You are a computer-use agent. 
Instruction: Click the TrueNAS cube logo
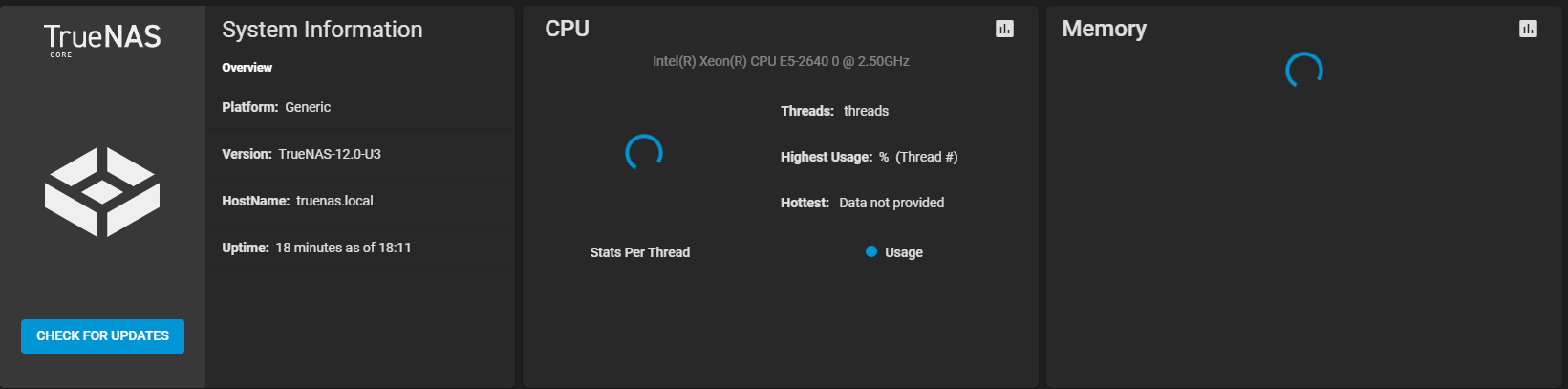pyautogui.click(x=102, y=192)
